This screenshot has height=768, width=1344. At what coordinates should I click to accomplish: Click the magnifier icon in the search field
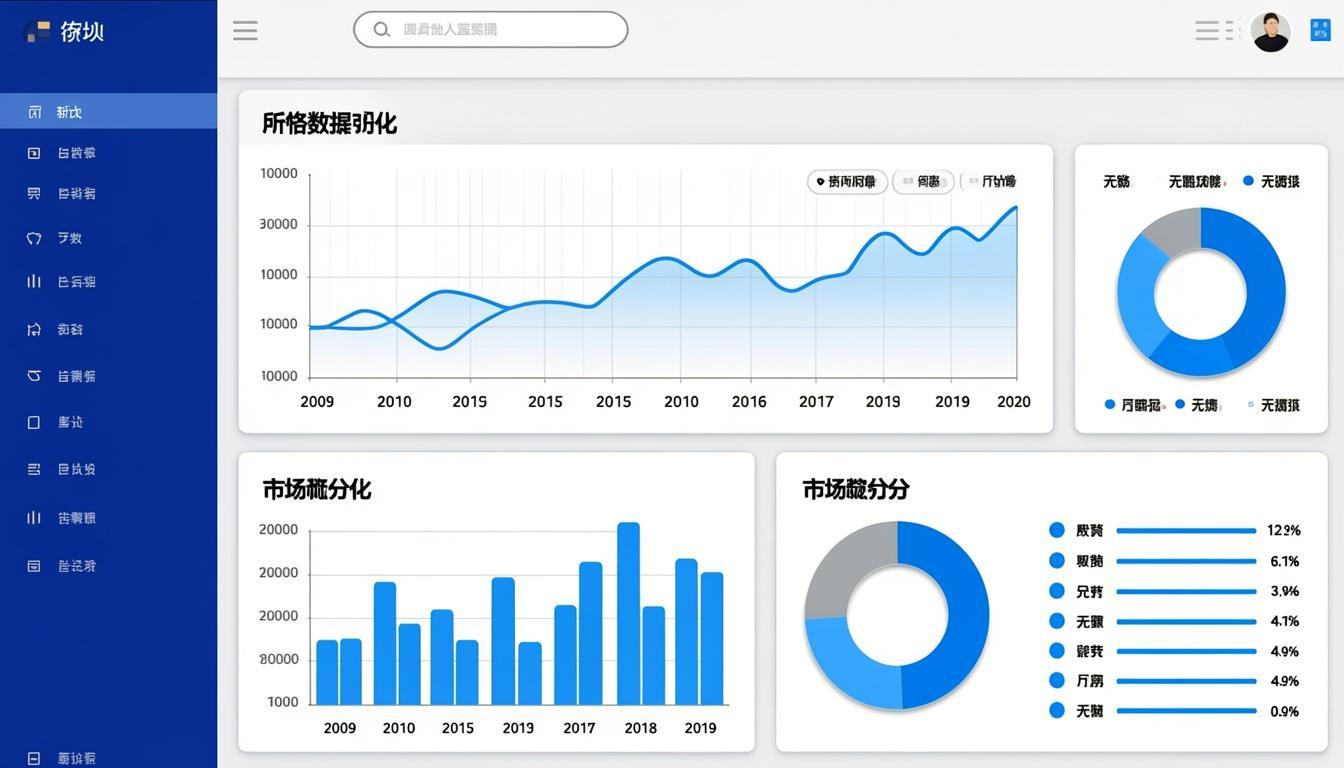click(381, 30)
